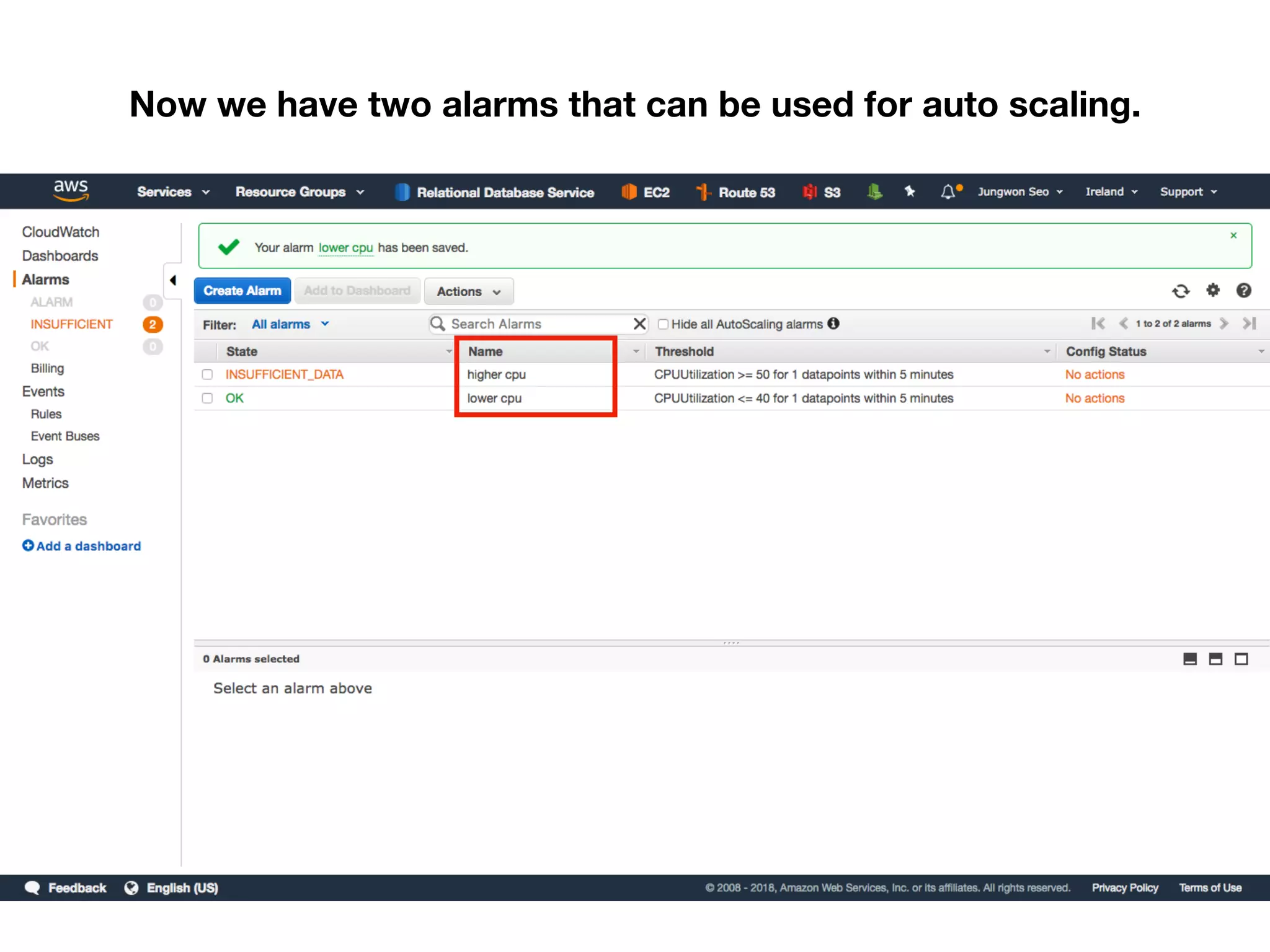Open the Relational Database Service shortcut

[x=494, y=192]
